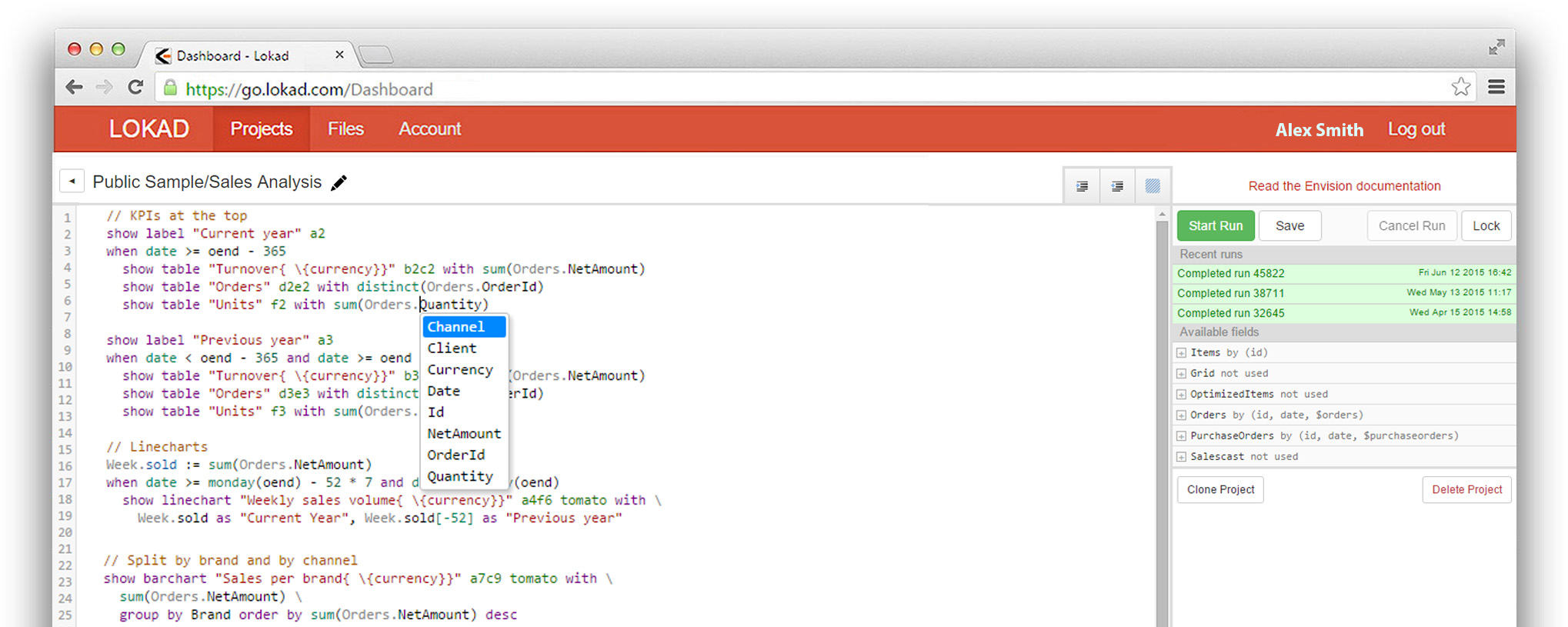
Task: Click the code editor vertical scrollbar
Action: point(1162,423)
